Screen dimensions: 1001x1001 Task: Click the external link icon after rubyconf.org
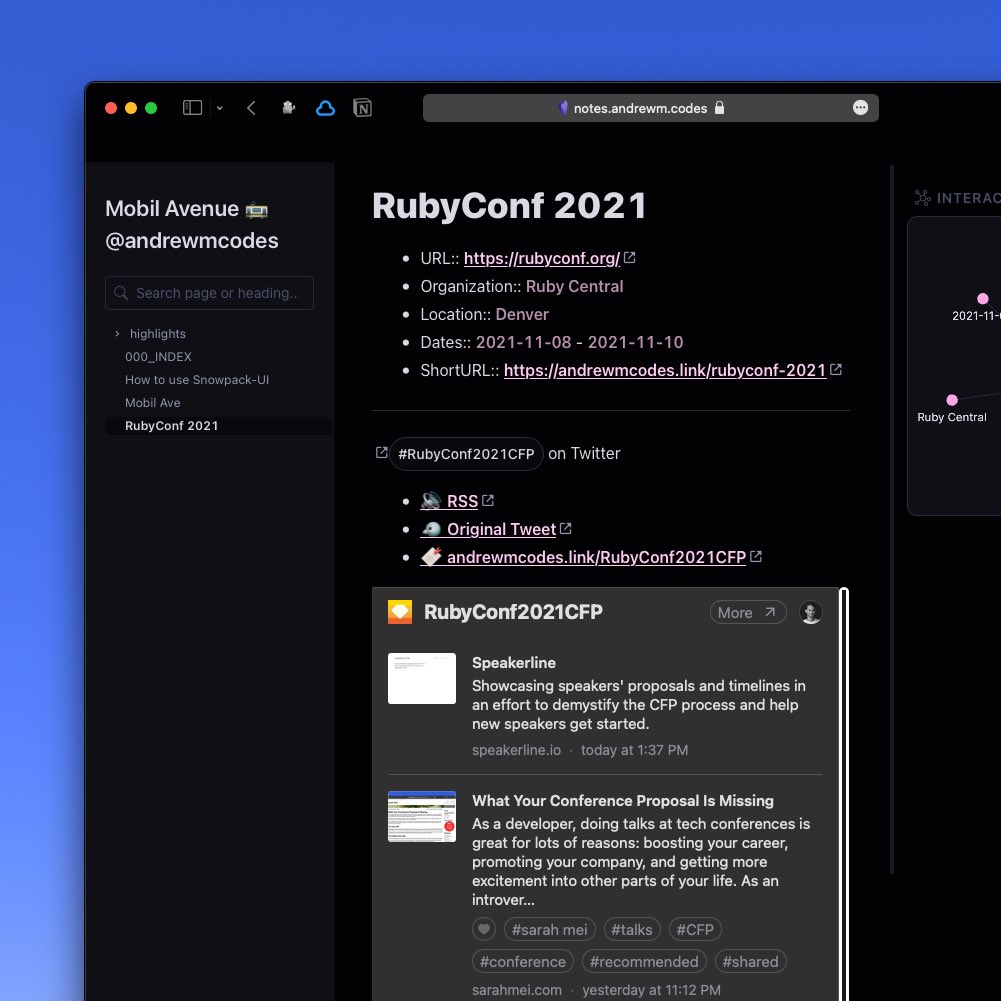629,257
